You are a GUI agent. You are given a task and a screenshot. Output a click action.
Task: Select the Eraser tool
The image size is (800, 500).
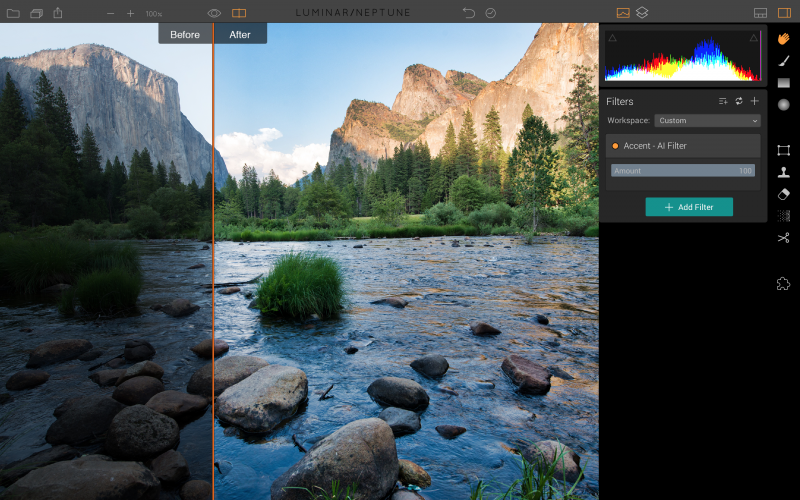(784, 194)
